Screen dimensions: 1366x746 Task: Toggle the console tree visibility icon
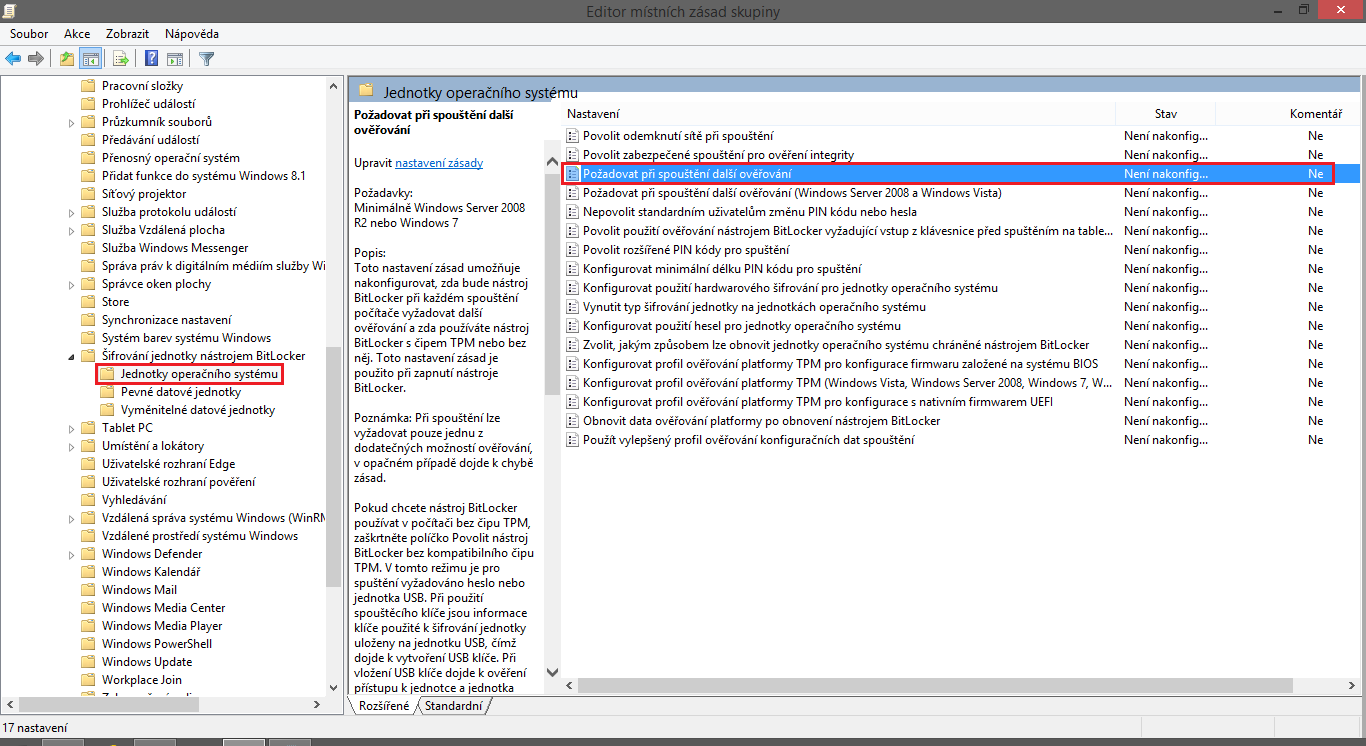(x=90, y=58)
